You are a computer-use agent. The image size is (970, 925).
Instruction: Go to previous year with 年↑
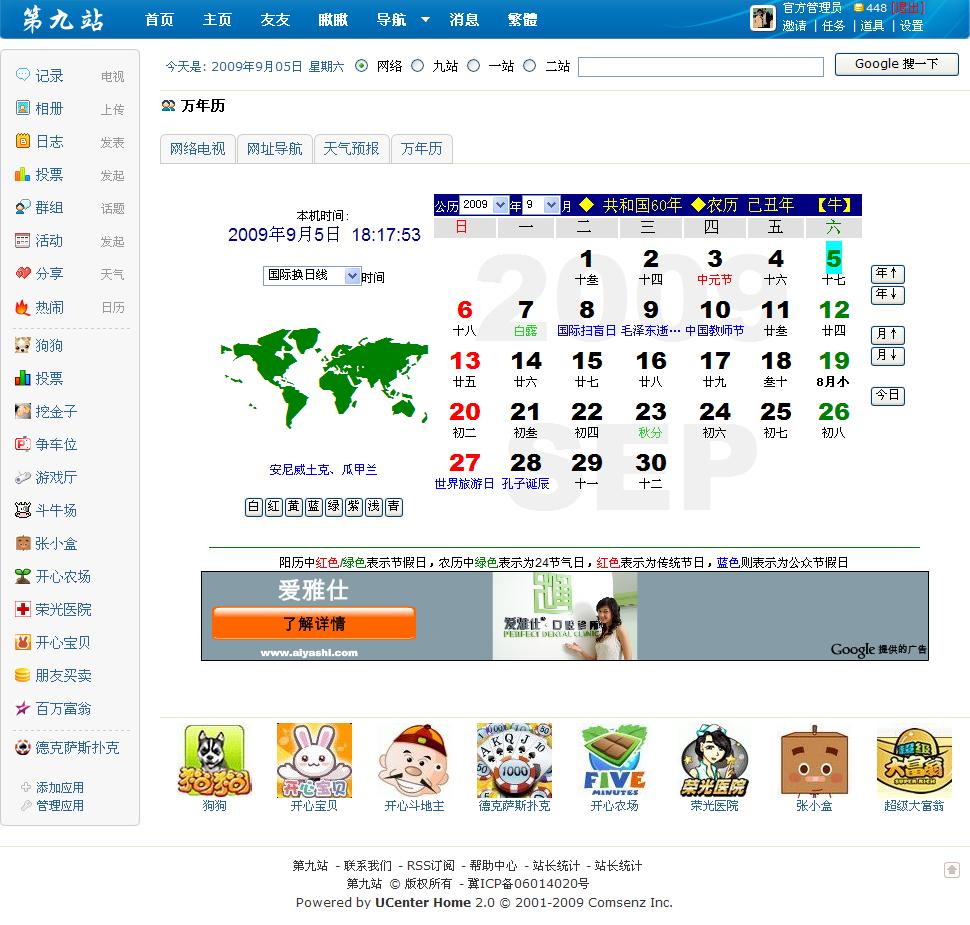pyautogui.click(x=887, y=273)
